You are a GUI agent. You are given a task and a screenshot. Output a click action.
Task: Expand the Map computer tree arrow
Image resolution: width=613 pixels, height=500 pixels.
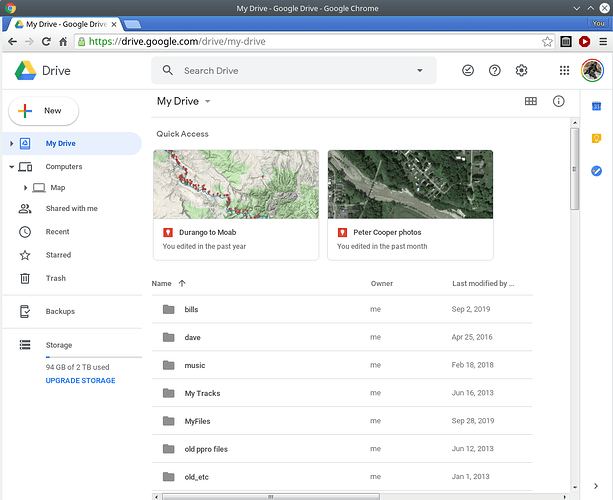25,188
